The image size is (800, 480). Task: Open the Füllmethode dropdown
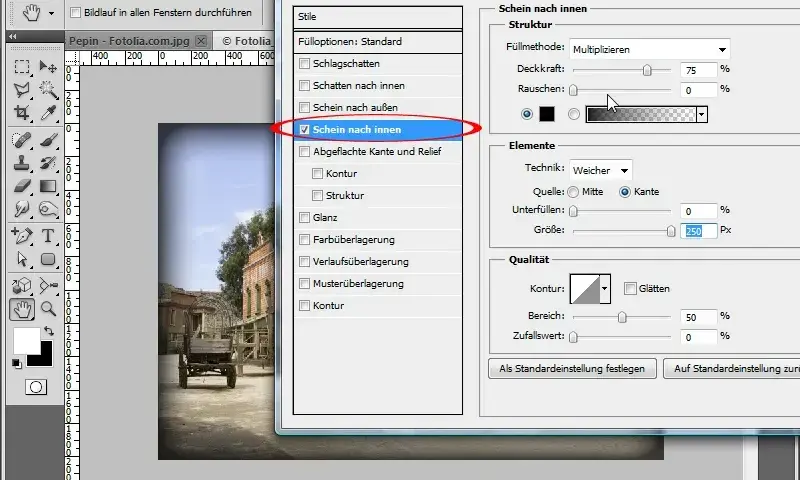(x=649, y=49)
